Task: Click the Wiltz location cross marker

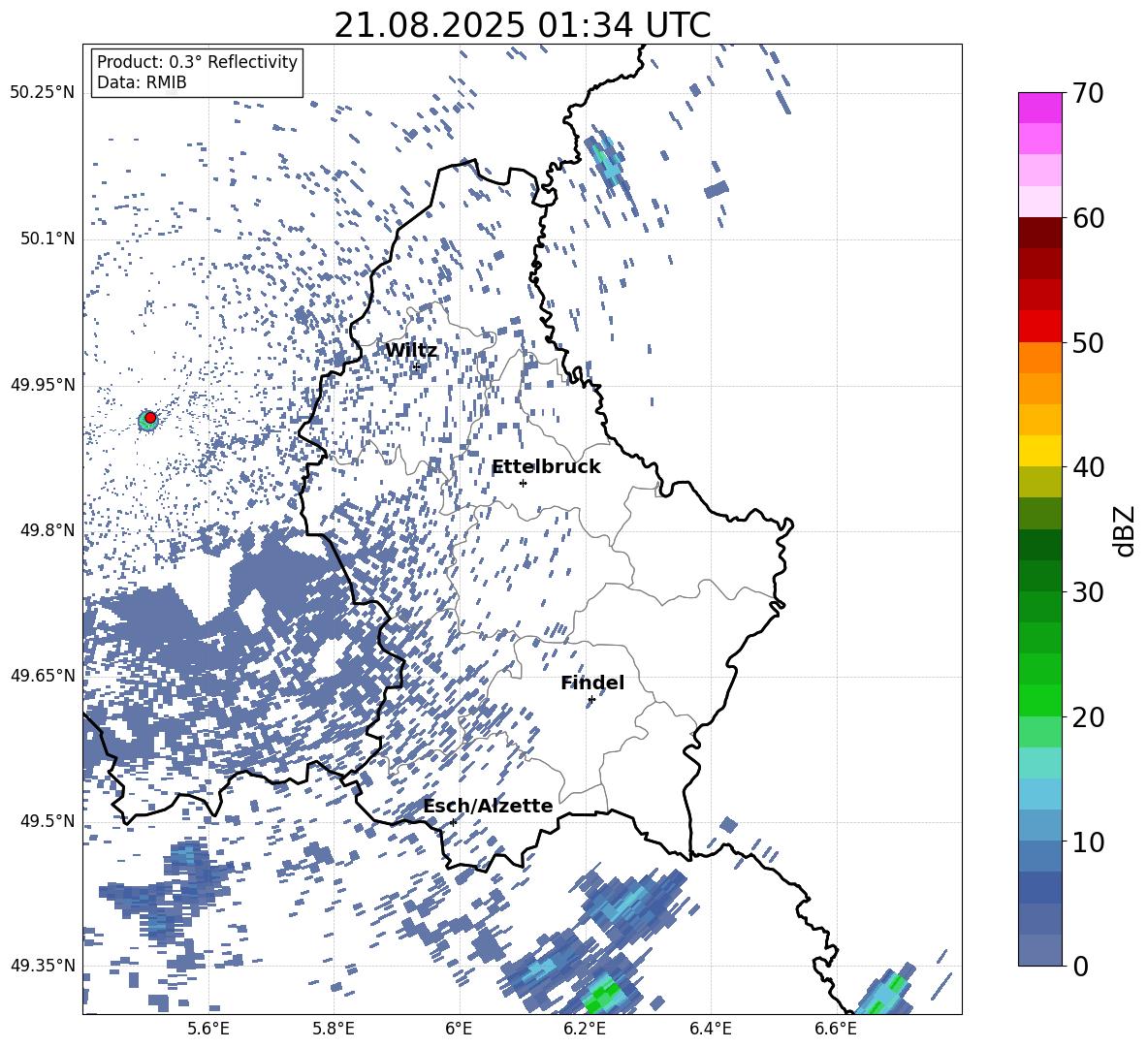Action: pos(417,366)
